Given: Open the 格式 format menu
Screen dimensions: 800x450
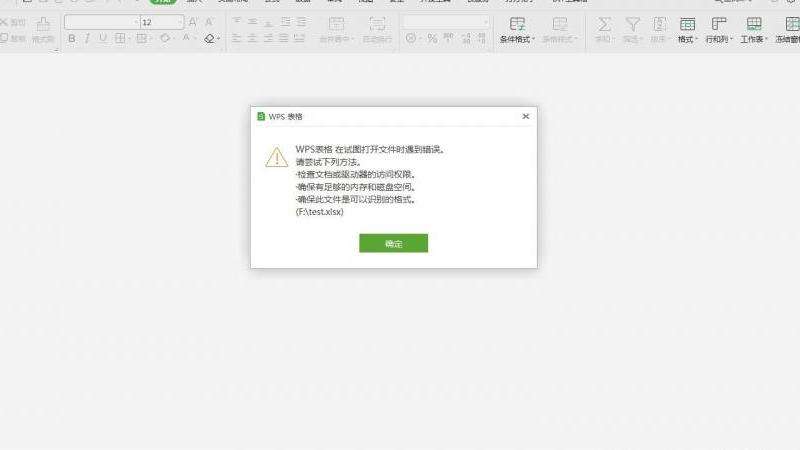Looking at the screenshot, I should point(687,30).
